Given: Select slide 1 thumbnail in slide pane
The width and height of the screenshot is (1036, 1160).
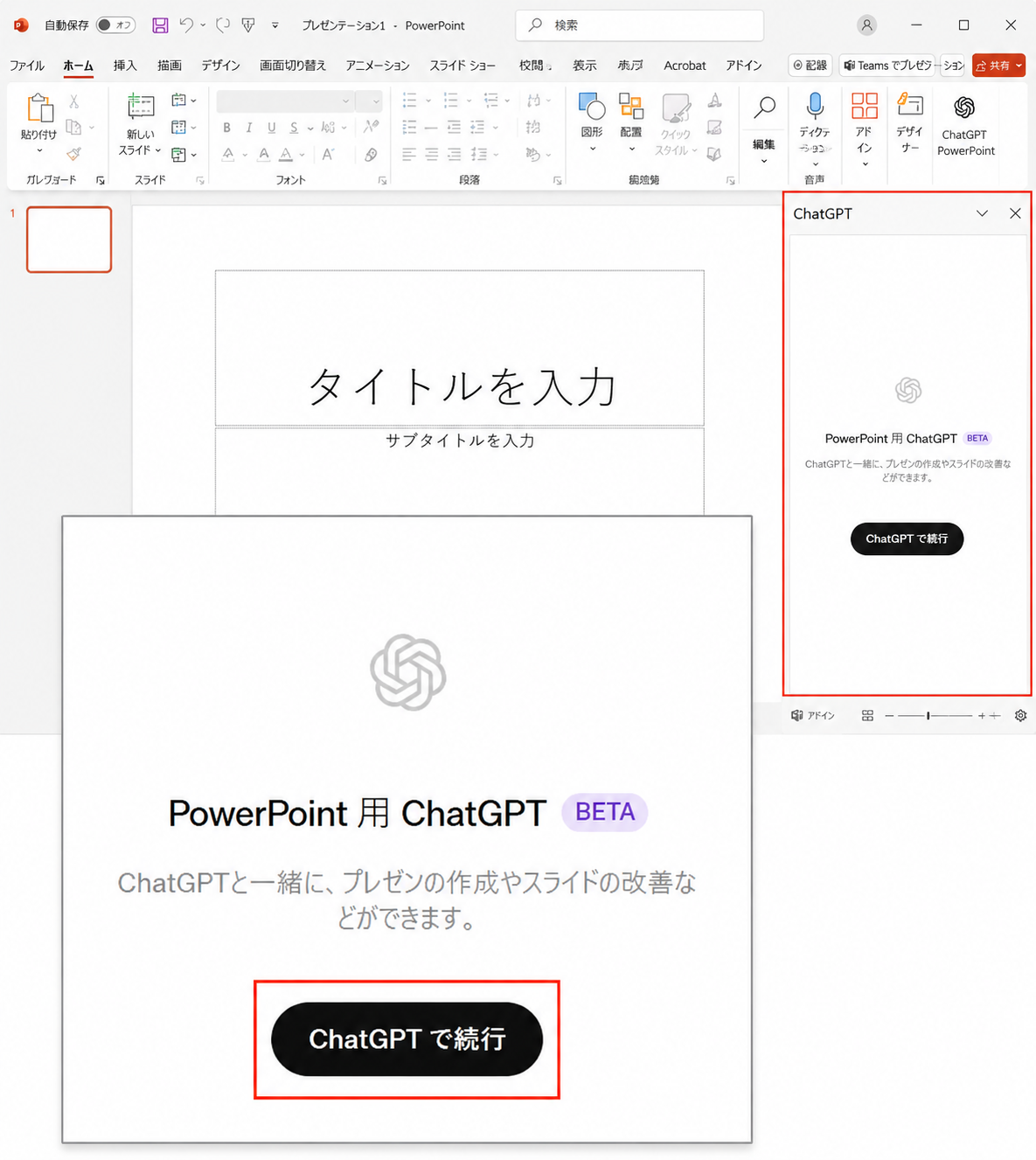Looking at the screenshot, I should pyautogui.click(x=69, y=240).
